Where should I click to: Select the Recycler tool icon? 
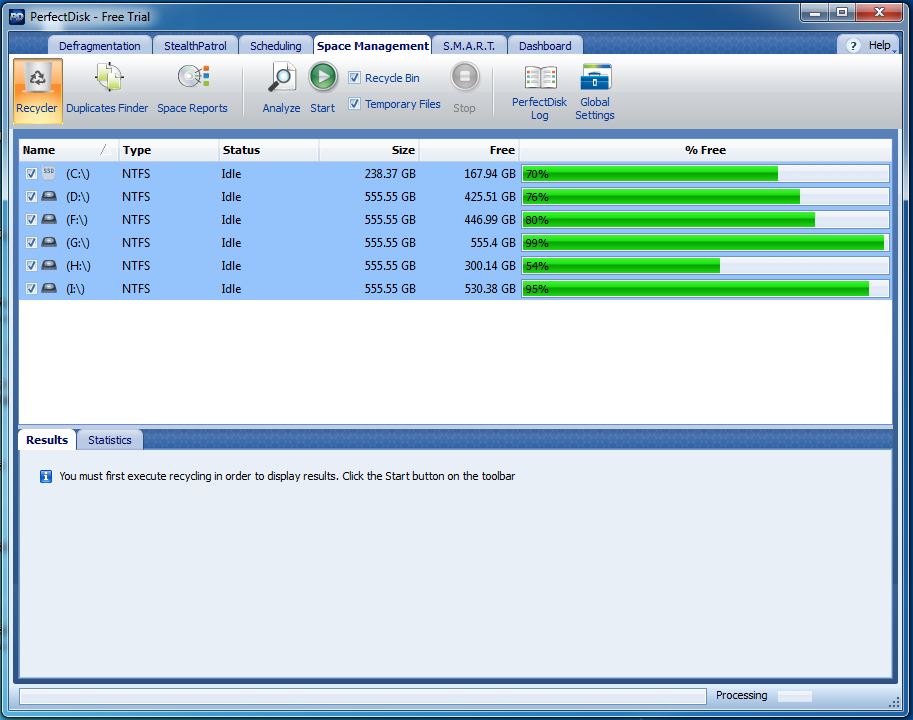(37, 80)
